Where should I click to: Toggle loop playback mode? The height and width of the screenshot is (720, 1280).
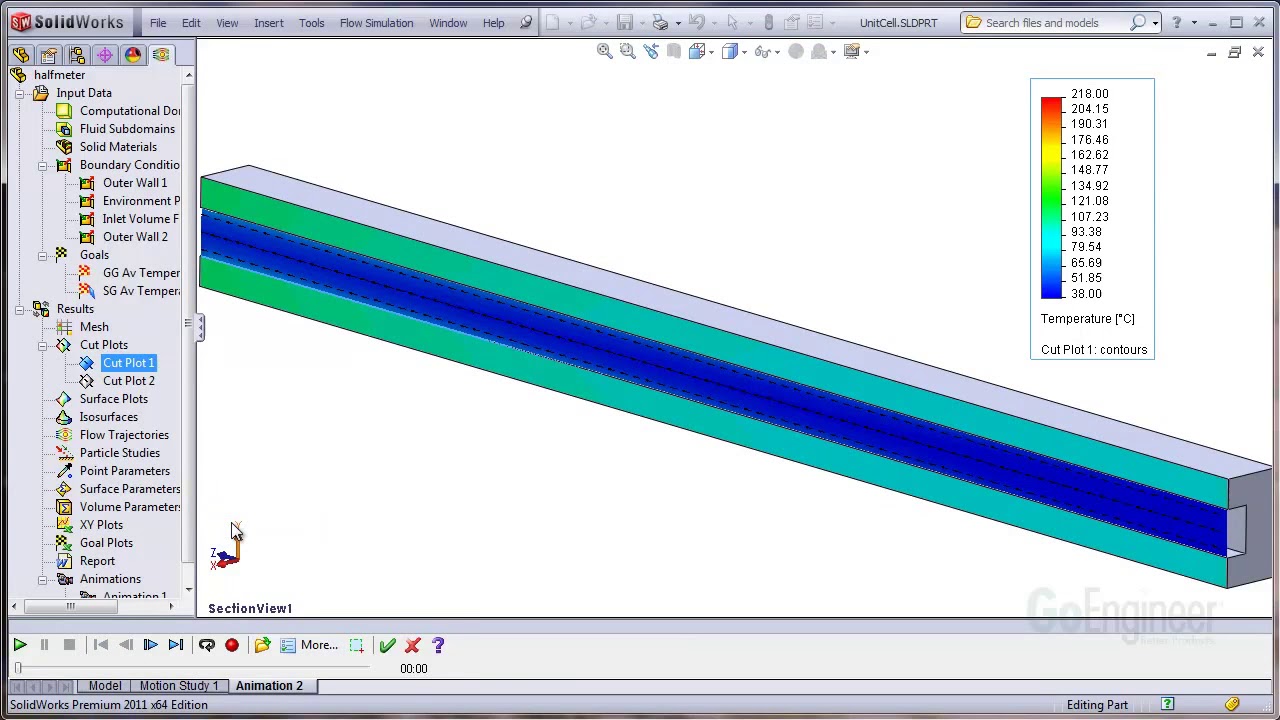(x=206, y=645)
